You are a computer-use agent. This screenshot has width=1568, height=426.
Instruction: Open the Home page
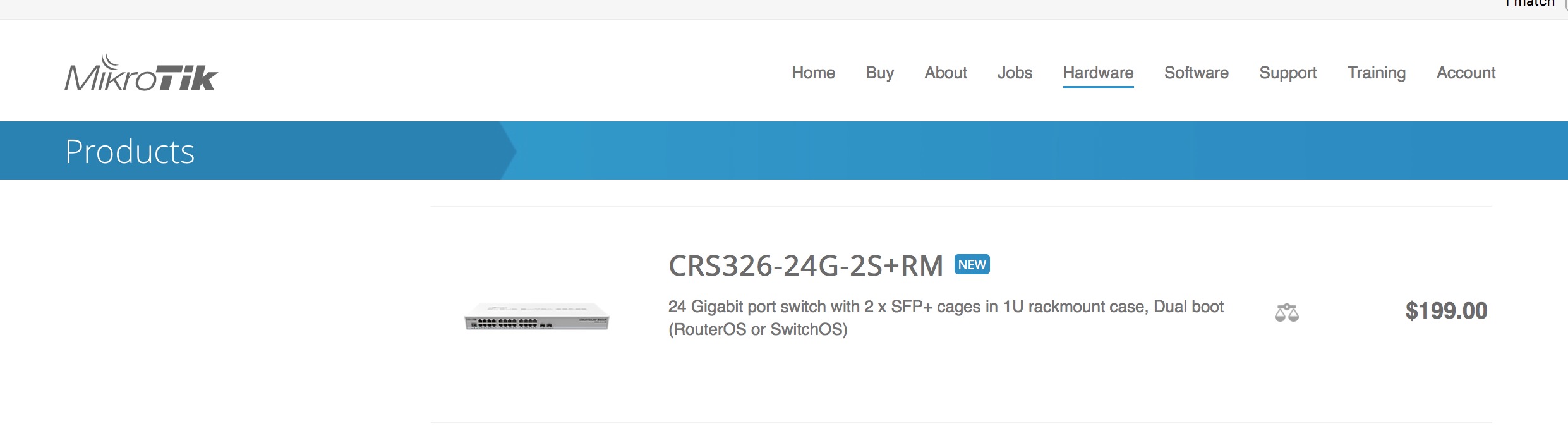(x=813, y=73)
